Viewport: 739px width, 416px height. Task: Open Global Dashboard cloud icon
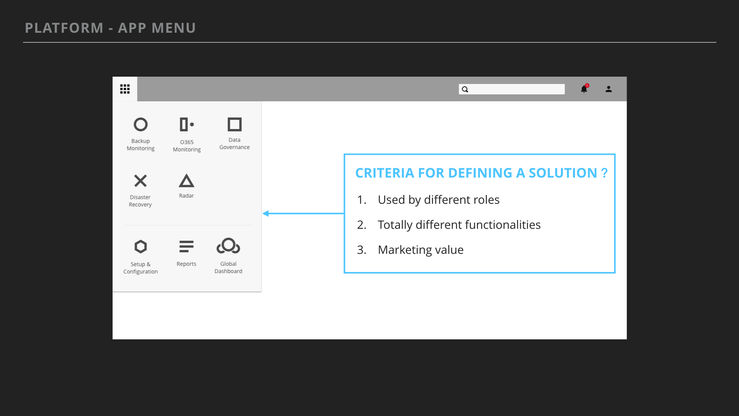click(228, 246)
